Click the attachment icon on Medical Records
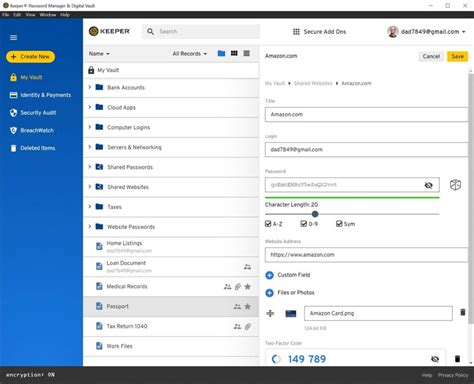Screen dimensions: 474x384 (x=238, y=286)
